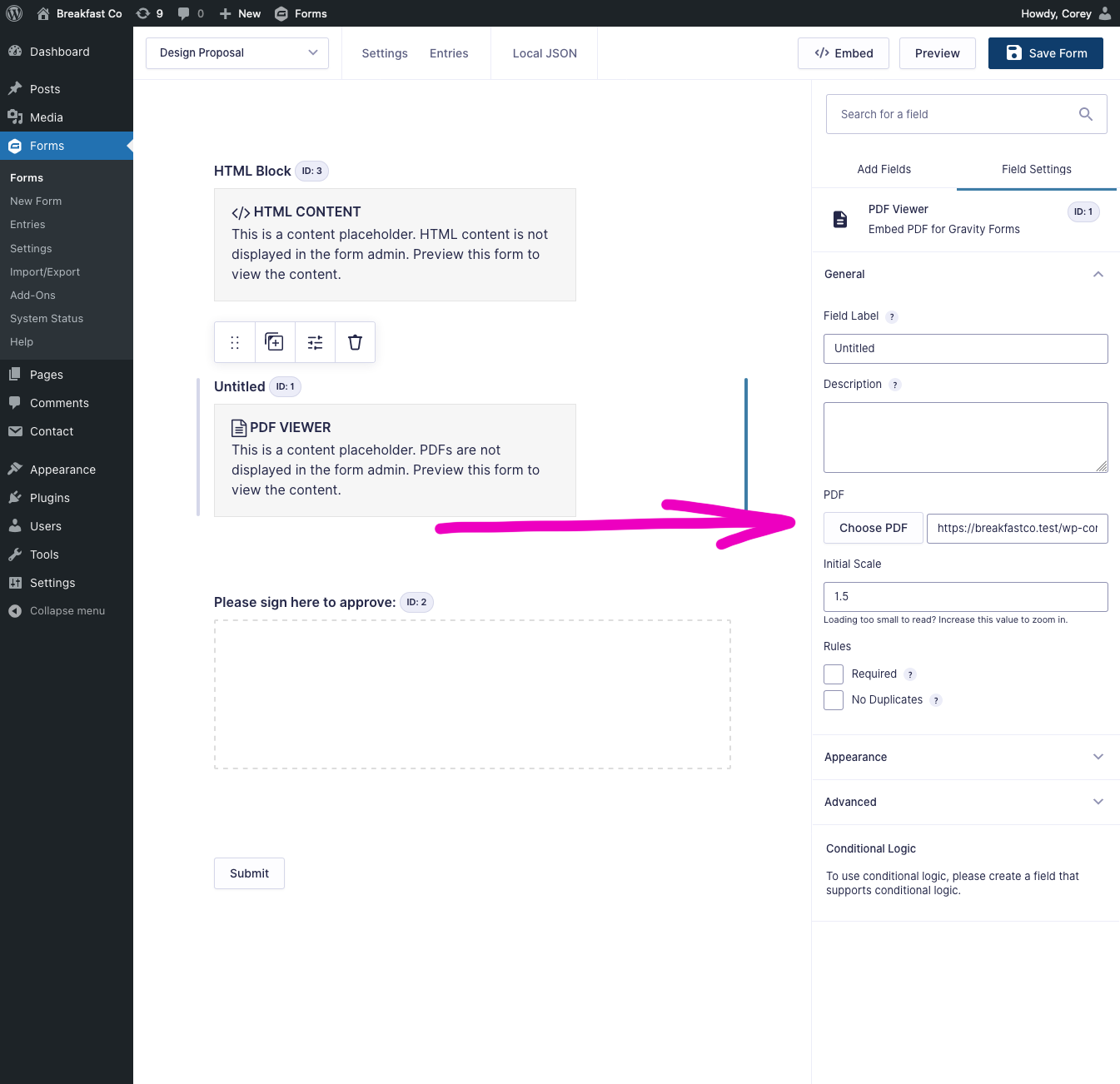Click the Plugins plug icon
The height and width of the screenshot is (1084, 1120).
pos(15,498)
